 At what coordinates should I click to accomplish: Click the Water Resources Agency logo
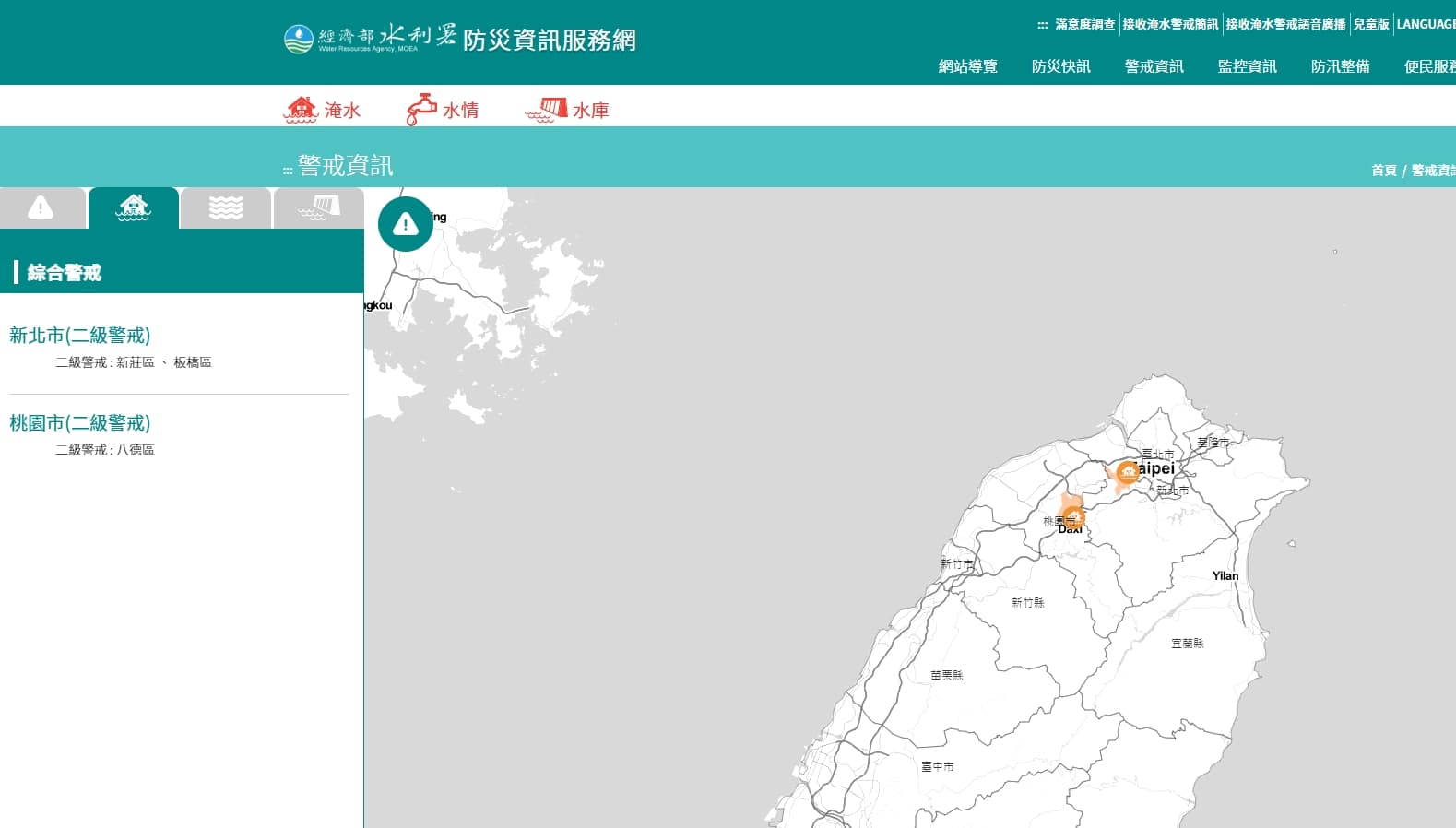pos(370,38)
